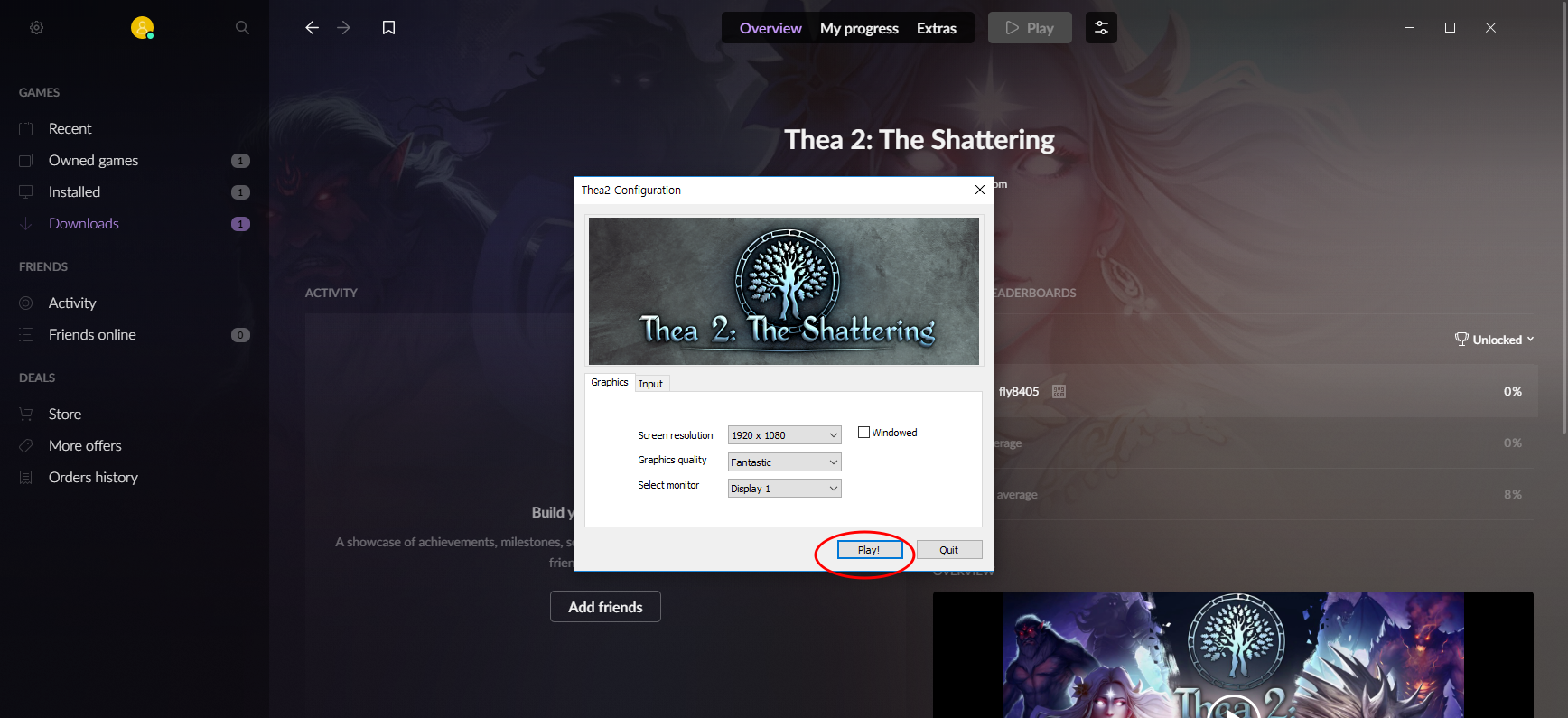The height and width of the screenshot is (718, 1568).
Task: Click the main window vertical scrollbar
Action: pyautogui.click(x=1564, y=217)
